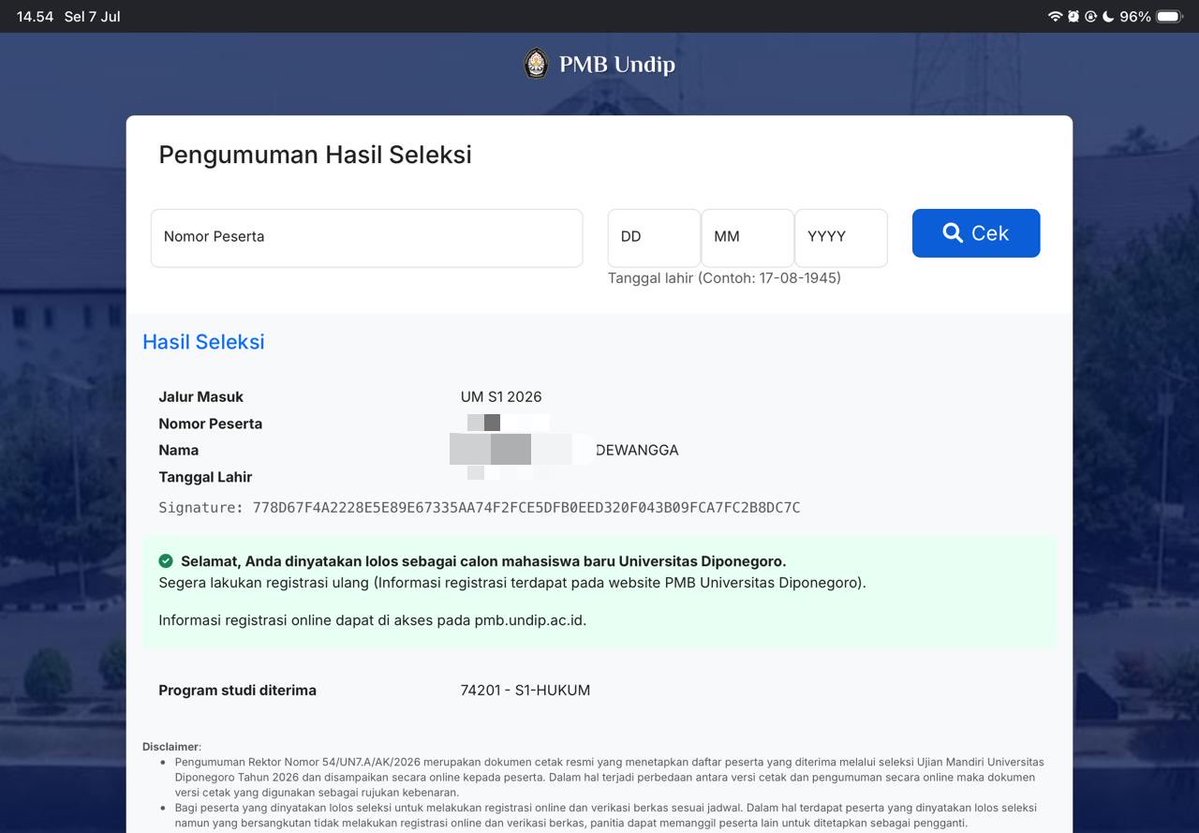
Task: Click the Nama label
Action: point(179,451)
